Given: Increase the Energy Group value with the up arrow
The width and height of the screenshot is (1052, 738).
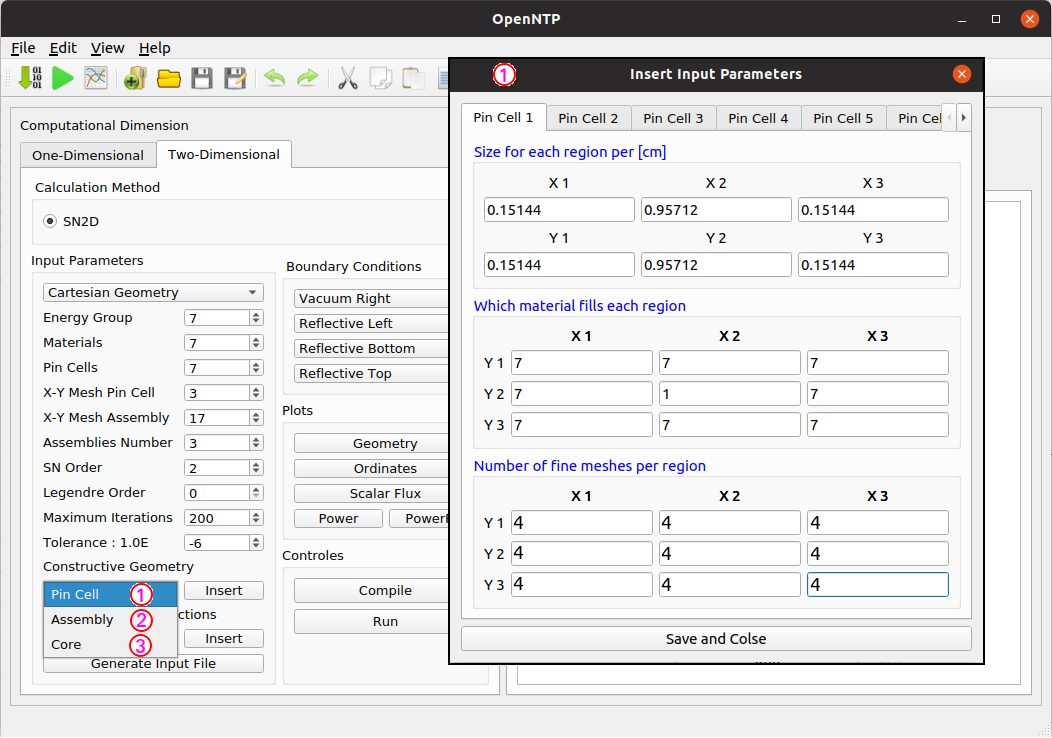Looking at the screenshot, I should pyautogui.click(x=256, y=314).
